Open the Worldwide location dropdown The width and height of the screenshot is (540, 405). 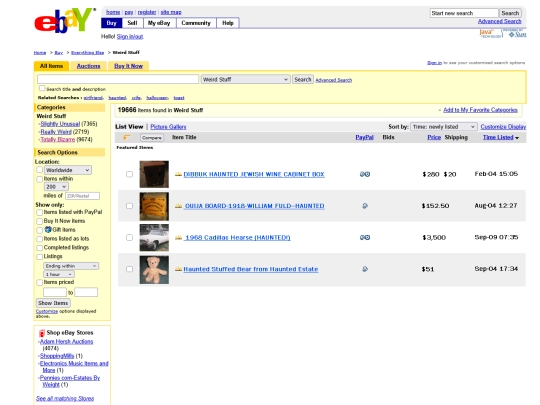click(68, 170)
